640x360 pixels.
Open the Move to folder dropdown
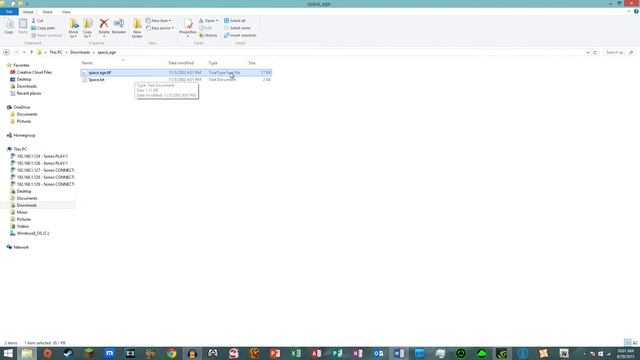[73, 28]
